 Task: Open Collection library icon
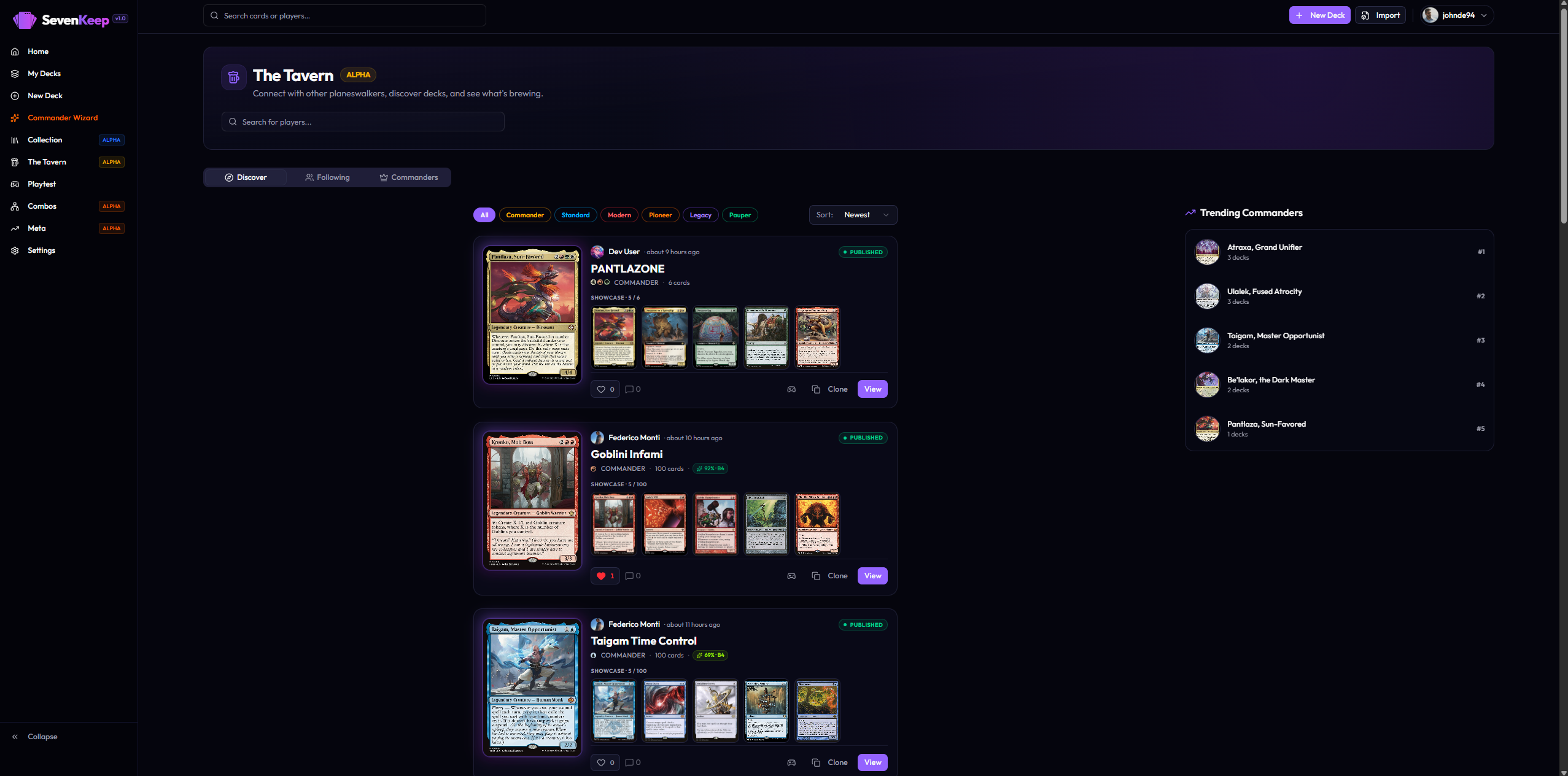[15, 140]
